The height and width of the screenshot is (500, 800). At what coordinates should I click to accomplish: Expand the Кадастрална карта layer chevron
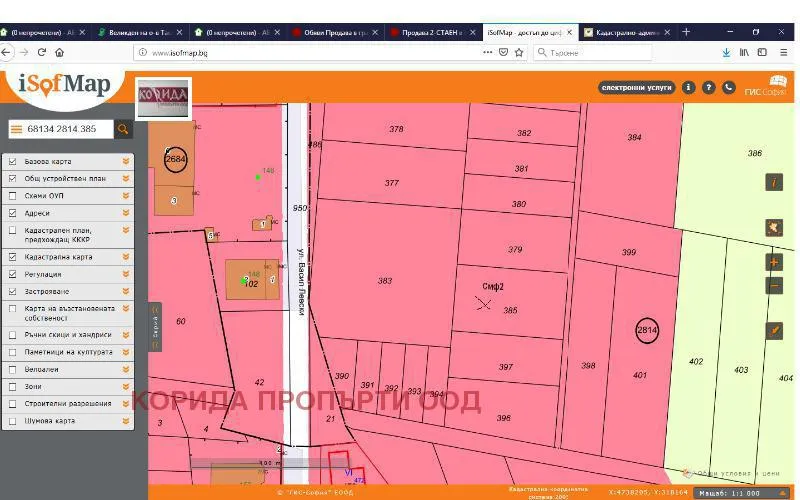(126, 257)
